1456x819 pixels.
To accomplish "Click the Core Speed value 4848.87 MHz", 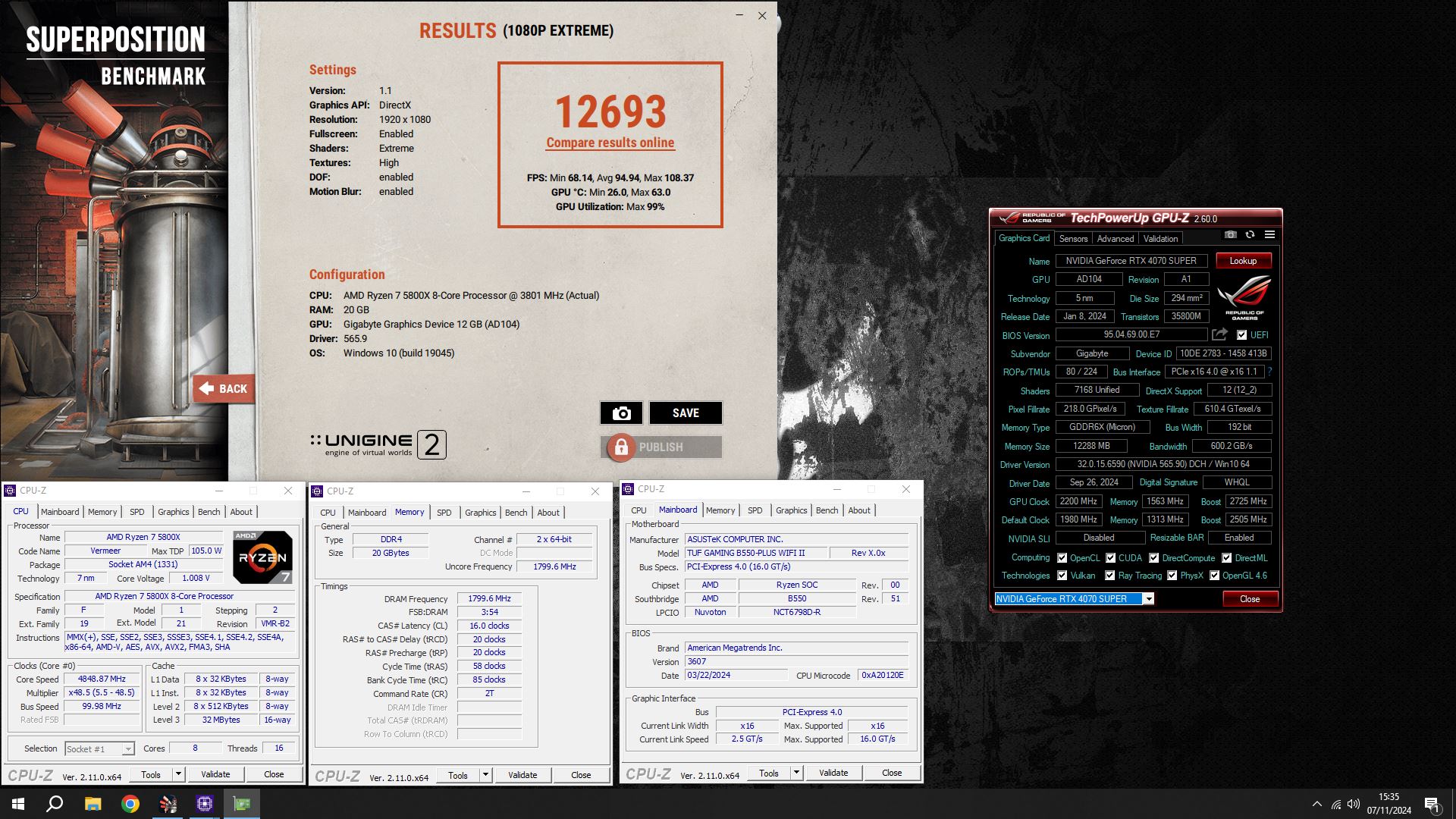I will 102,679.
